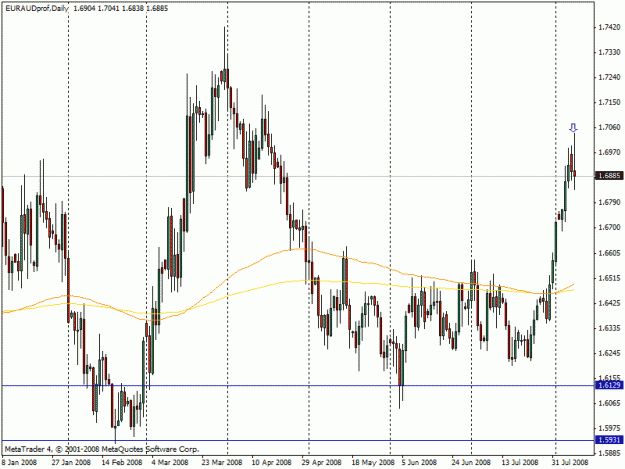
Task: Click the 18 May 2008 date label
Action: point(373,463)
